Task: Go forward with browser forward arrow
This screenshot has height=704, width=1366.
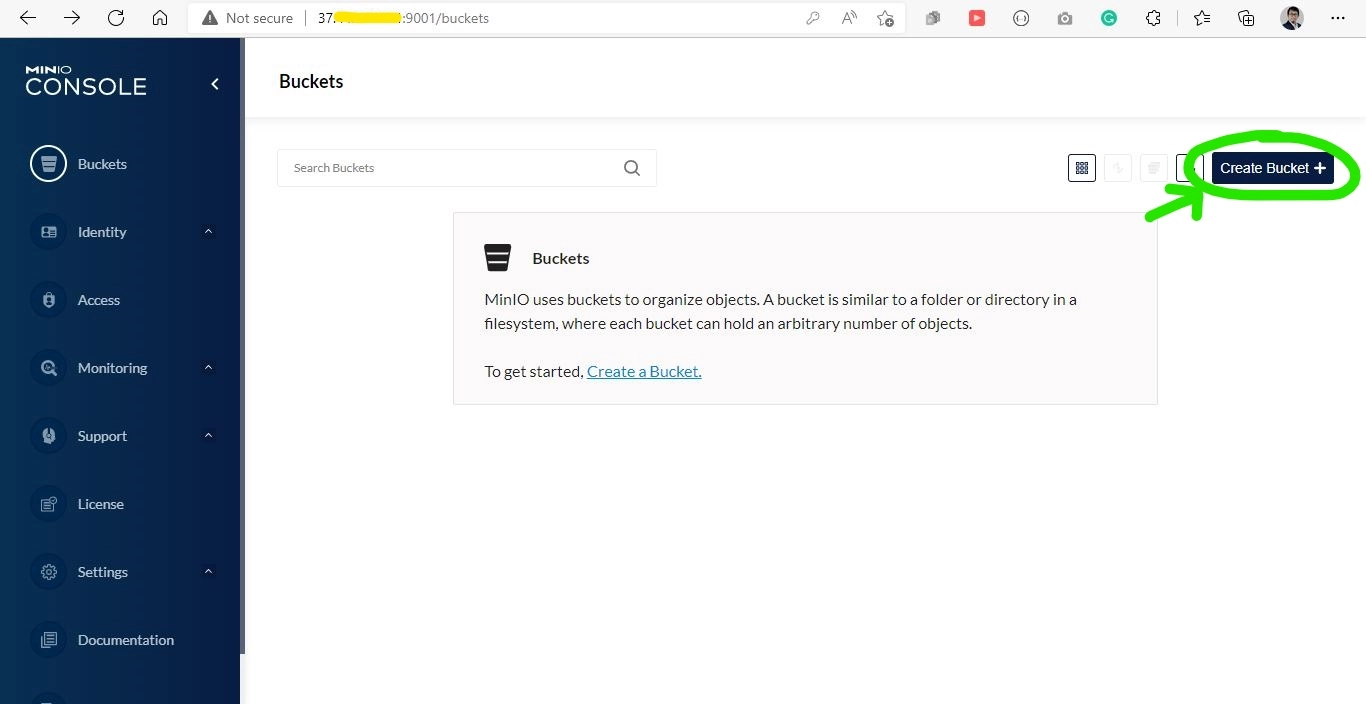Action: [72, 18]
